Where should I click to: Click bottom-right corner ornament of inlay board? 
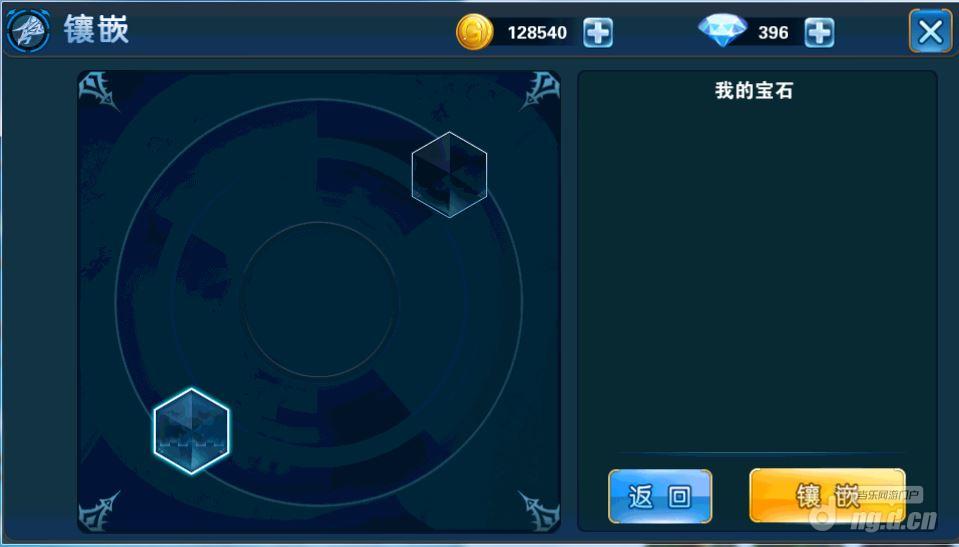point(538,510)
